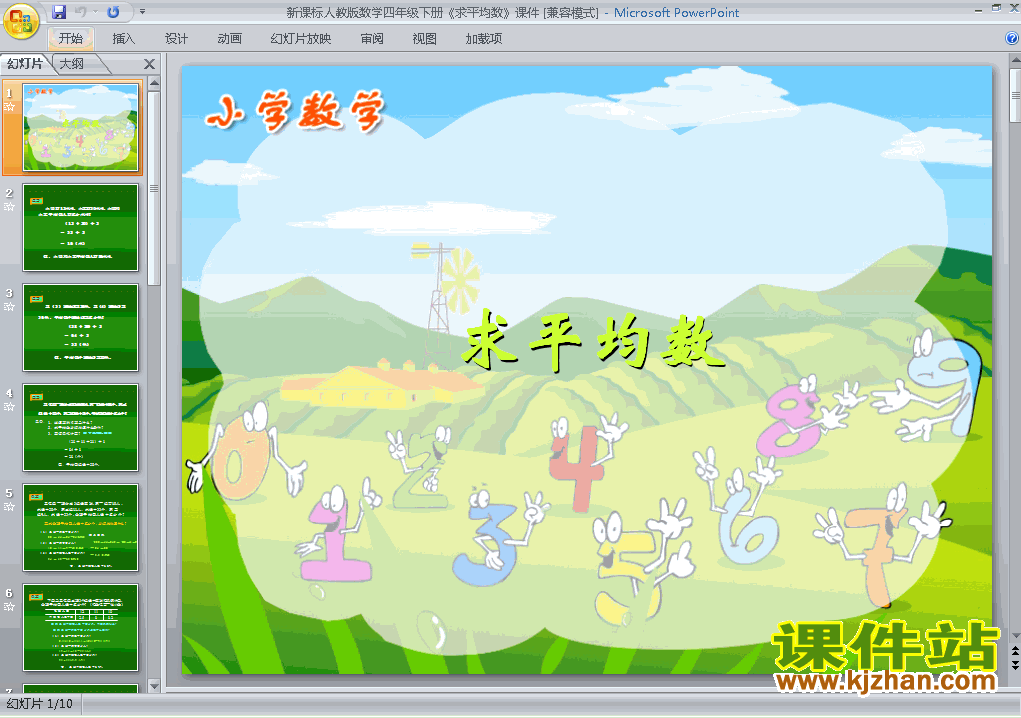Select slide 3 thumbnail

point(81,327)
